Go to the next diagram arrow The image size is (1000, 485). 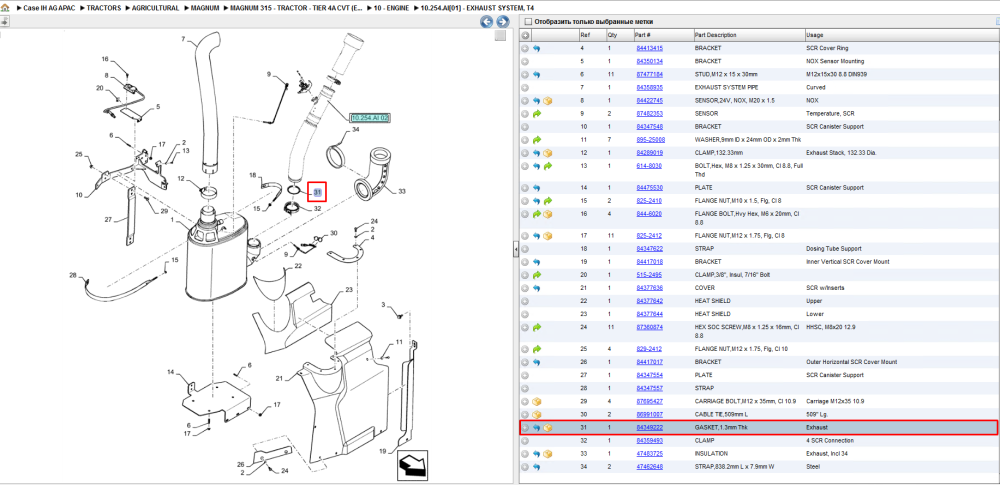pos(502,22)
